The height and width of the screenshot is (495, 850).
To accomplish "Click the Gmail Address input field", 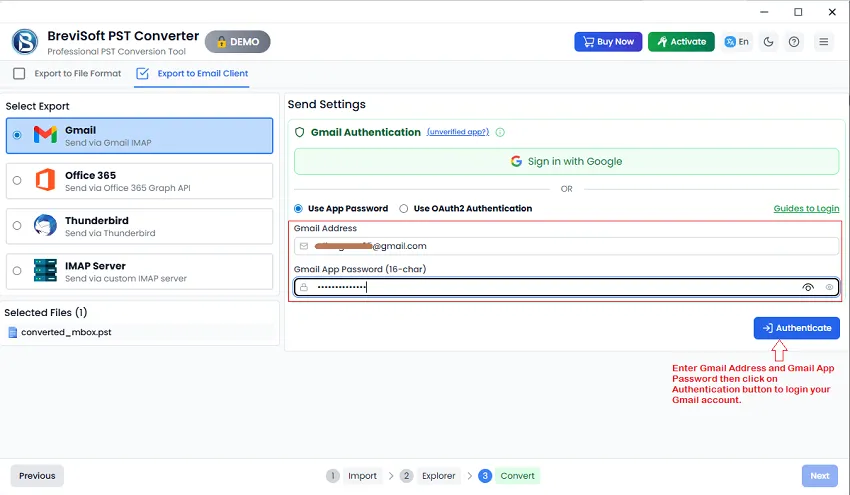I will (x=566, y=246).
